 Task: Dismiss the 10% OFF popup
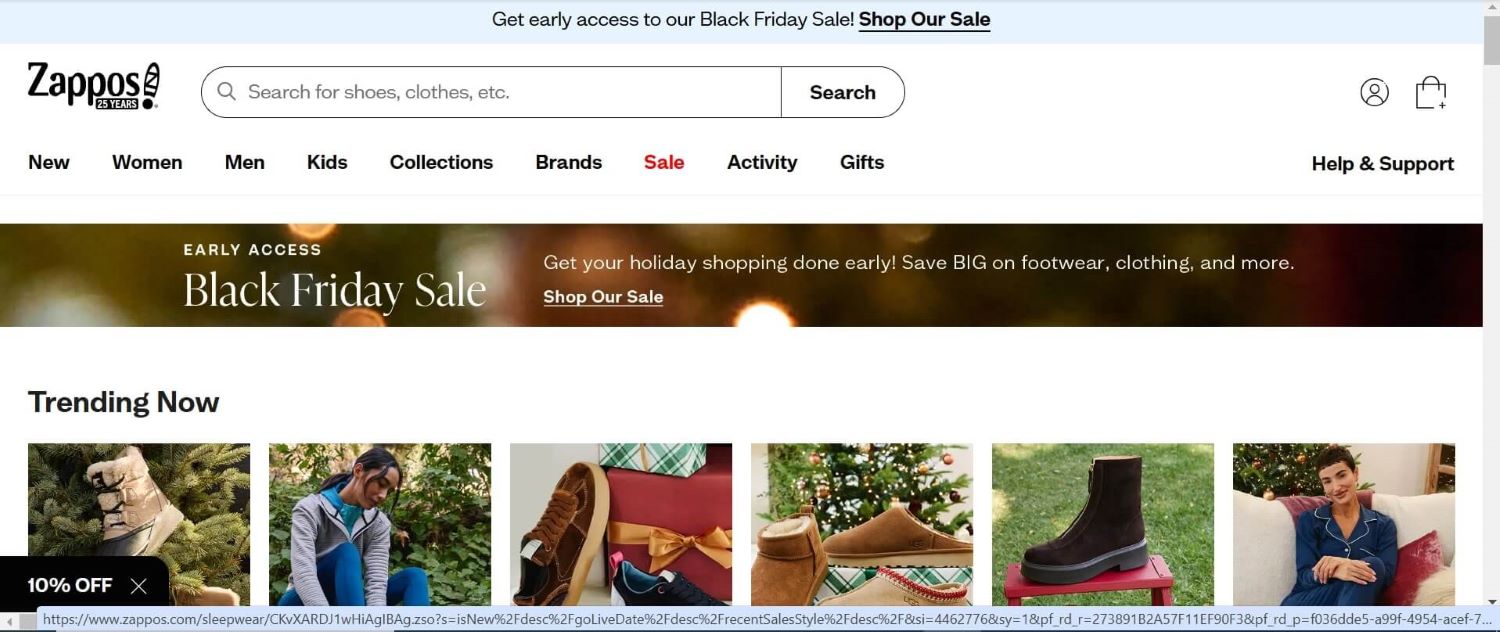pyautogui.click(x=139, y=586)
